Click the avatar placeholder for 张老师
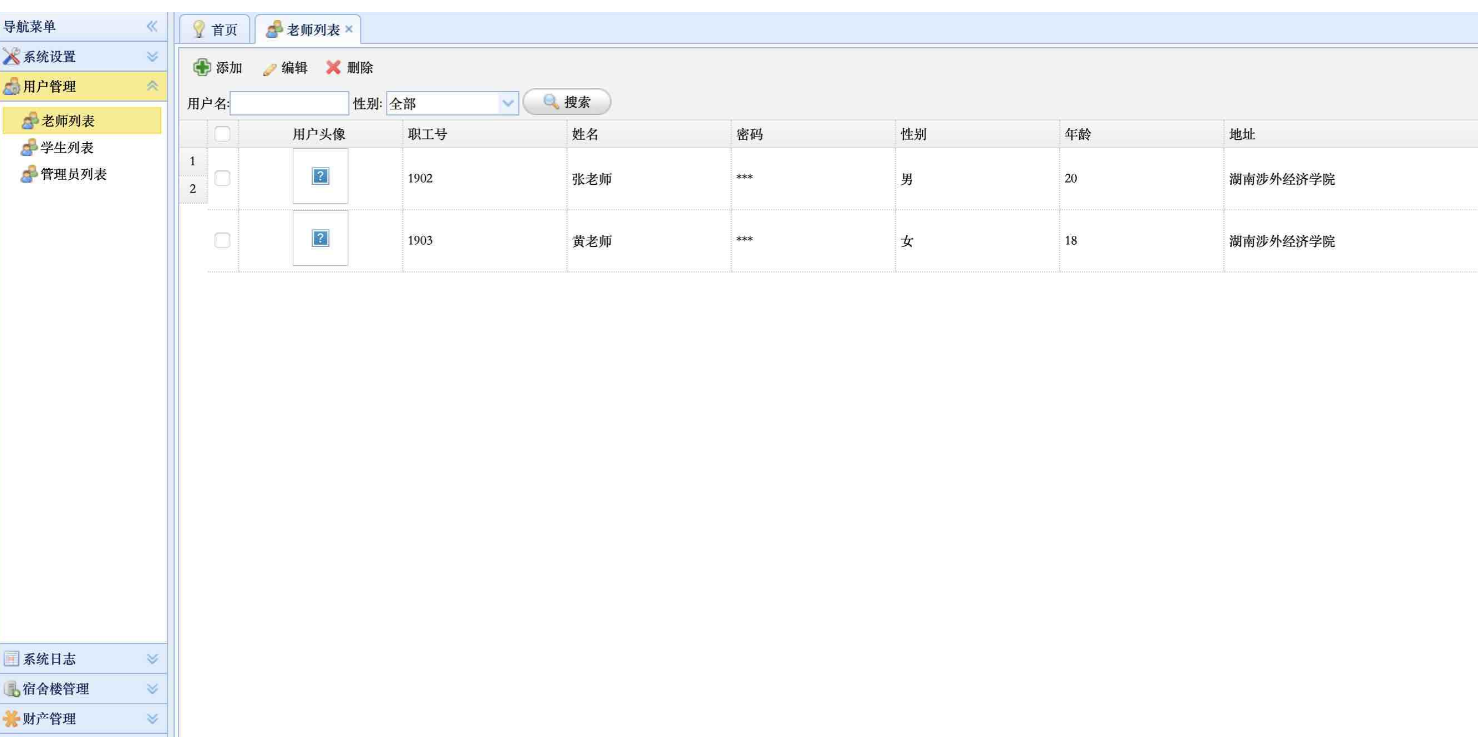The height and width of the screenshot is (737, 1478). (320, 176)
